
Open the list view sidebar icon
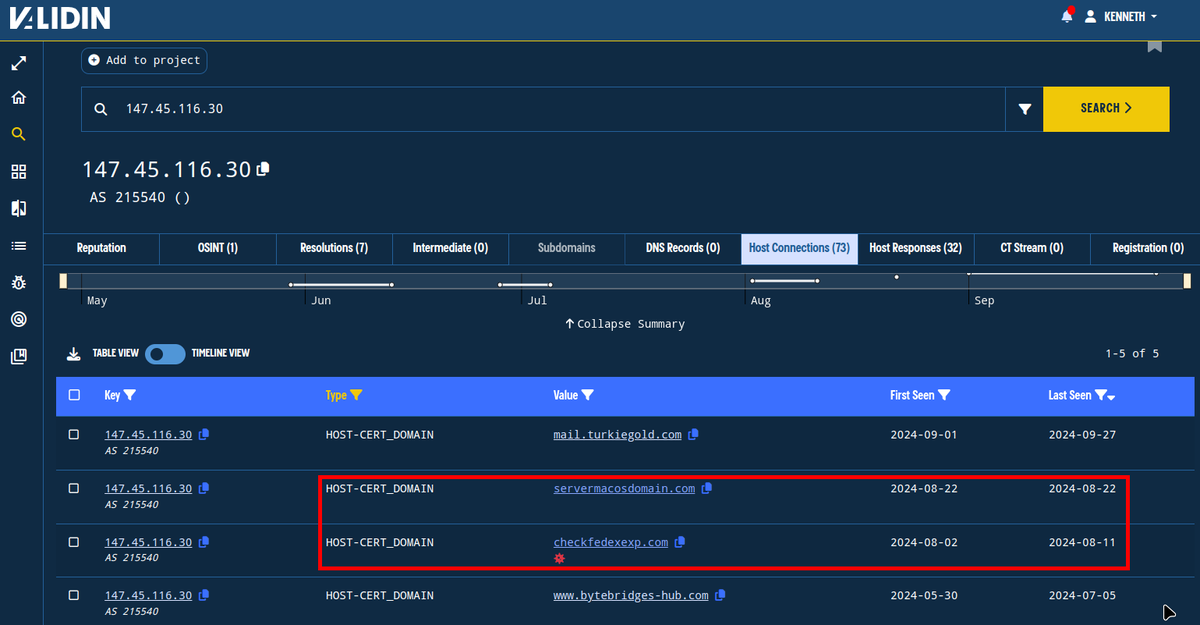19,245
